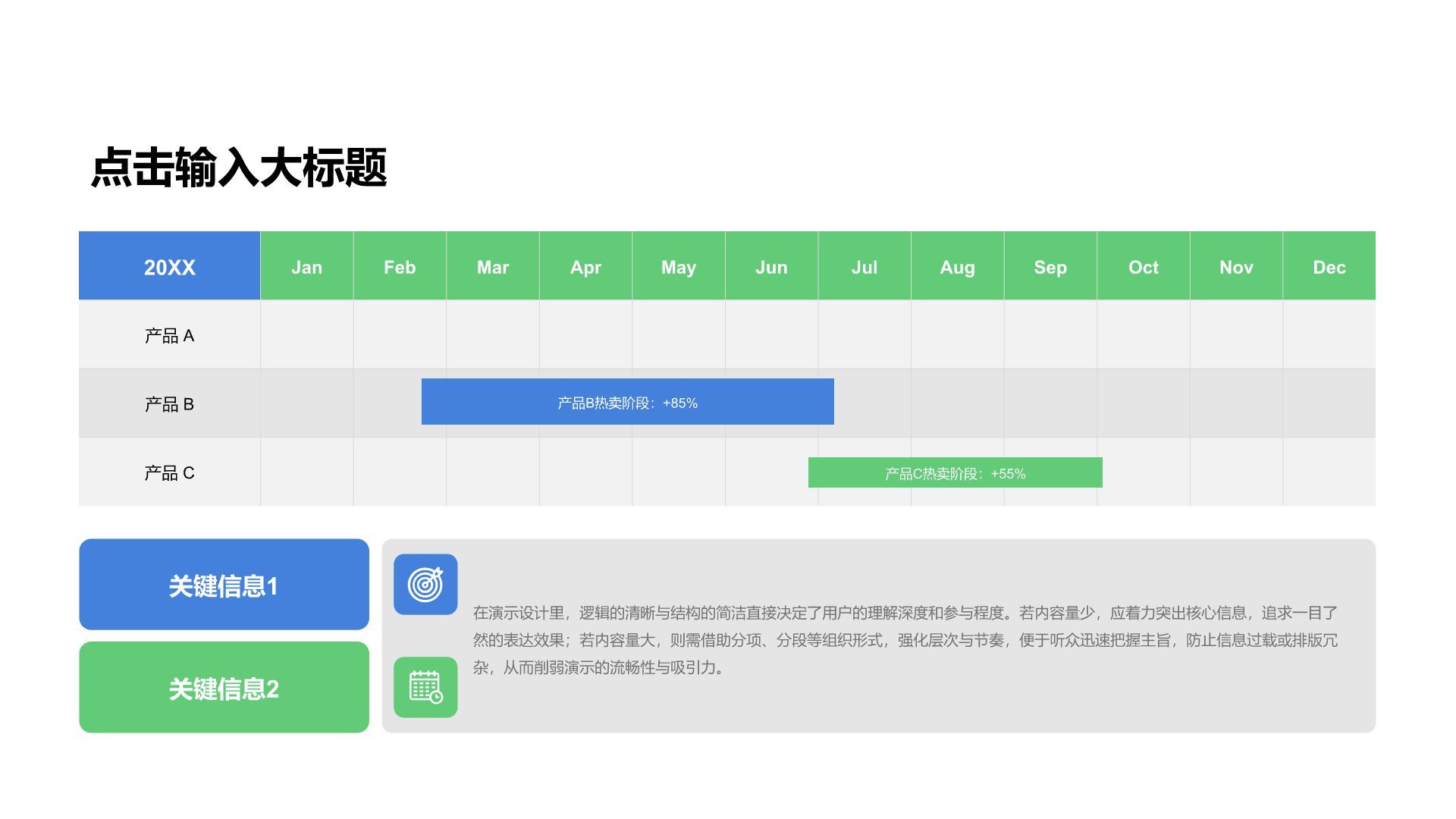Select the Apr column header
Screen dimensions: 1456x819
click(585, 266)
